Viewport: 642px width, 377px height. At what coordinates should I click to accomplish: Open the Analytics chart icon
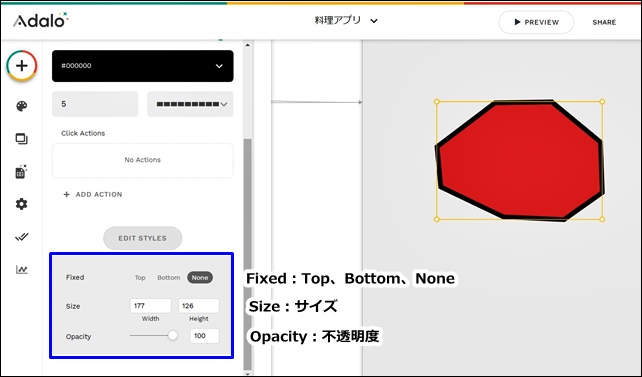[x=22, y=269]
